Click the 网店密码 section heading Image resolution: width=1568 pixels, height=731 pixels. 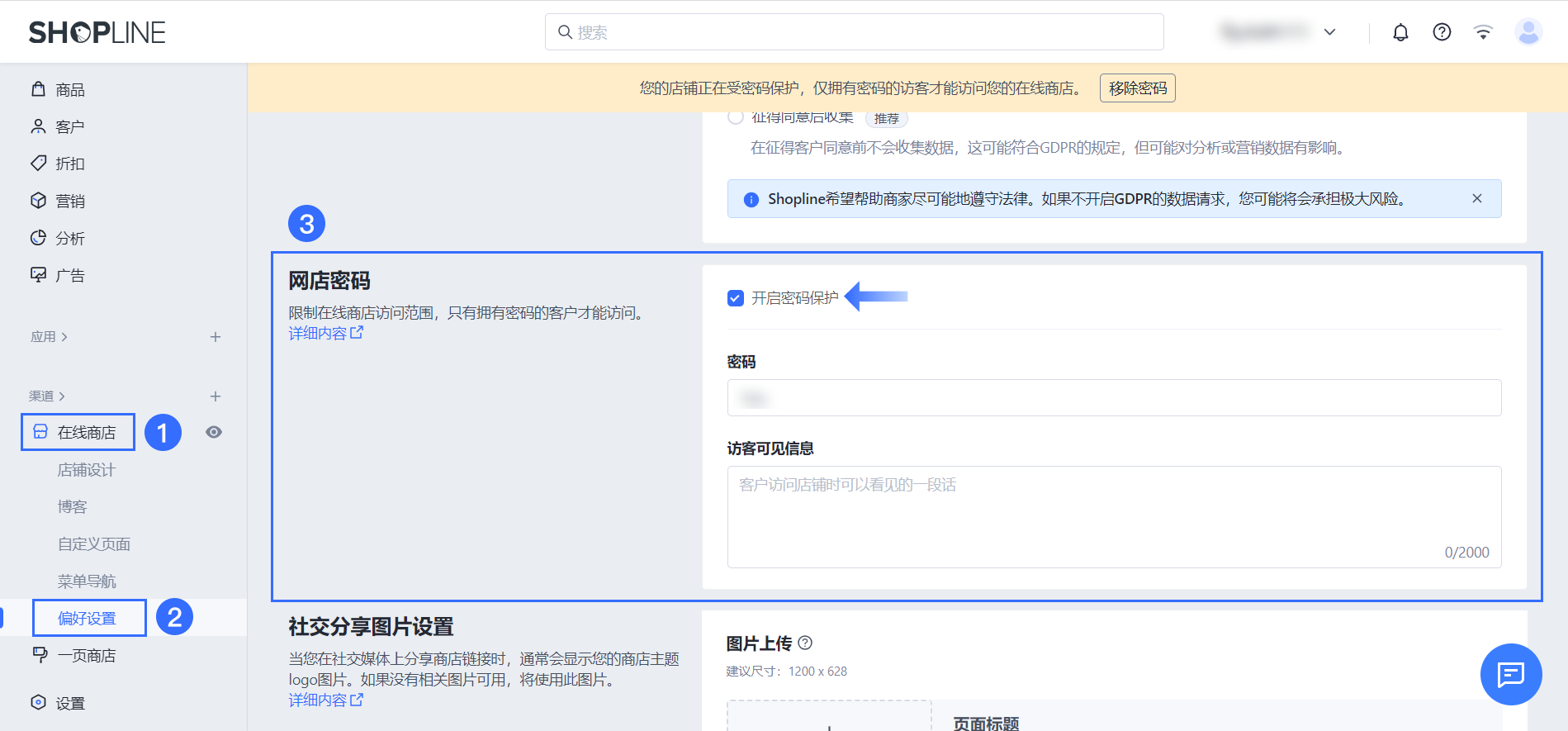329,281
